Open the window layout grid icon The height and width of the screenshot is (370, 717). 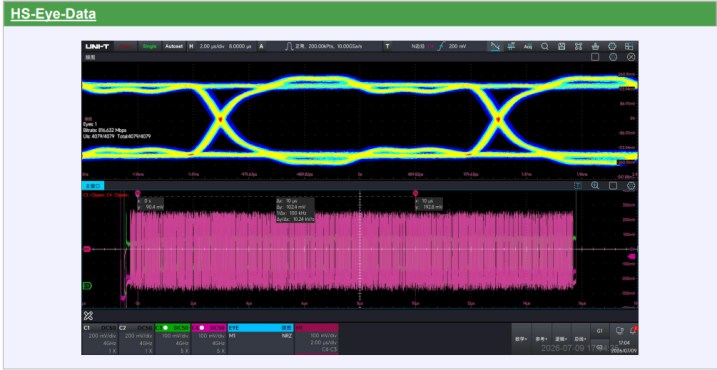(629, 46)
